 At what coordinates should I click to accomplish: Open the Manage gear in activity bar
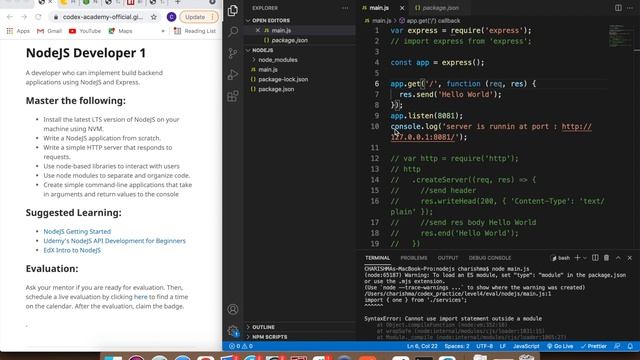click(233, 331)
